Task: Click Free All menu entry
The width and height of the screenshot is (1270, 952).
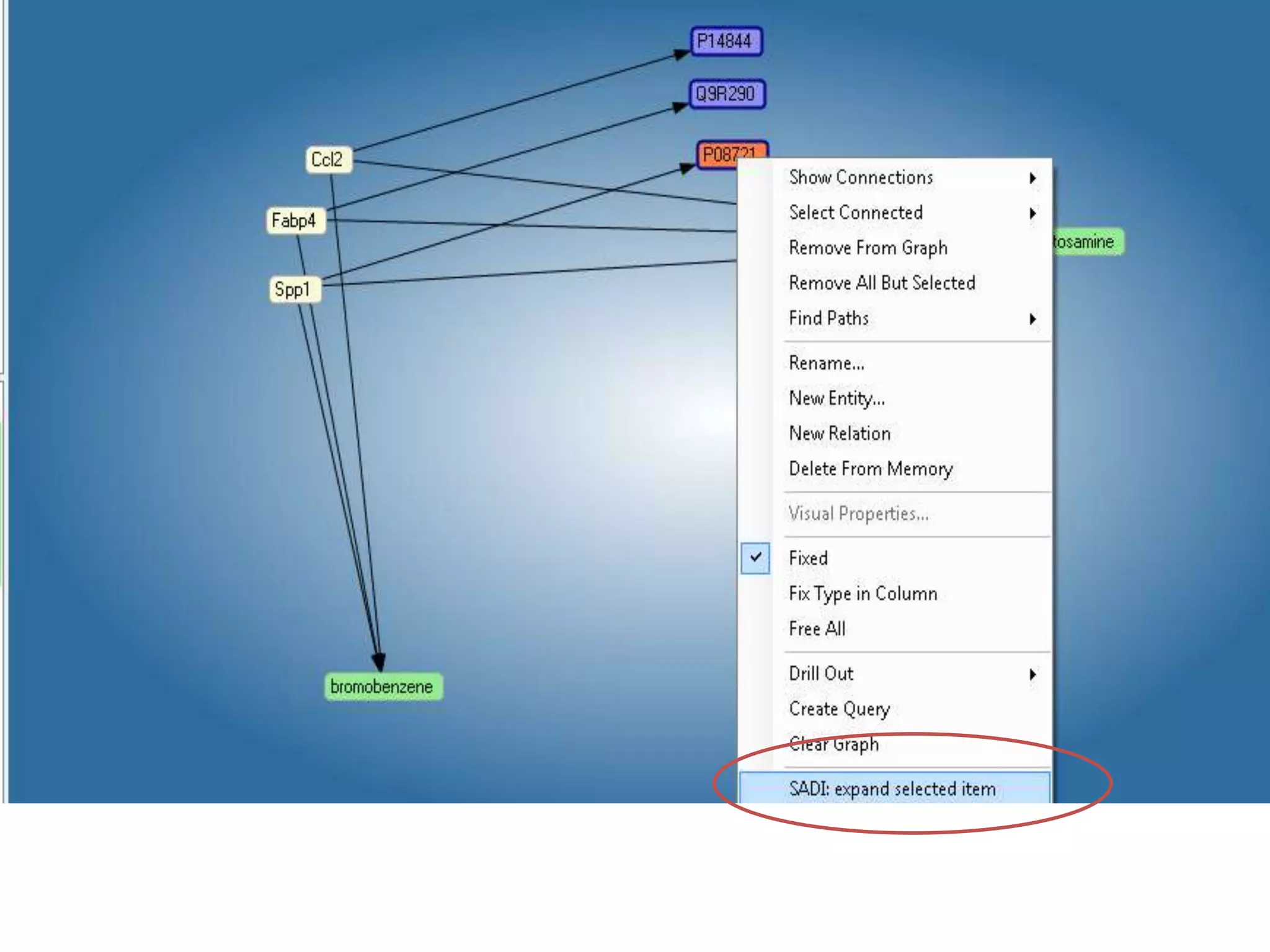Action: pos(817,629)
